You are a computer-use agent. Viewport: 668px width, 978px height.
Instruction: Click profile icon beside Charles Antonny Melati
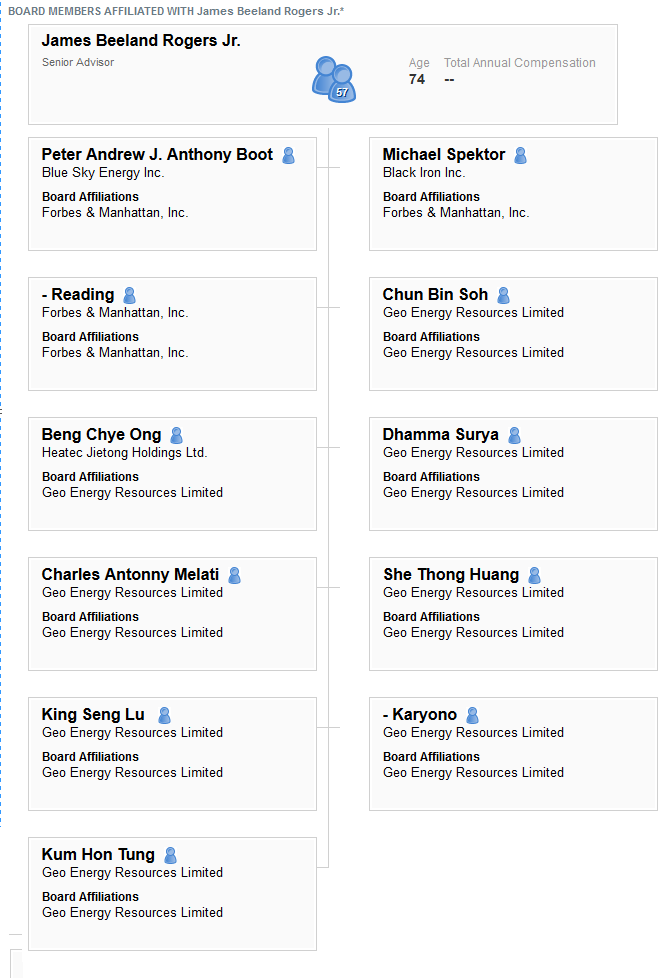tap(235, 575)
